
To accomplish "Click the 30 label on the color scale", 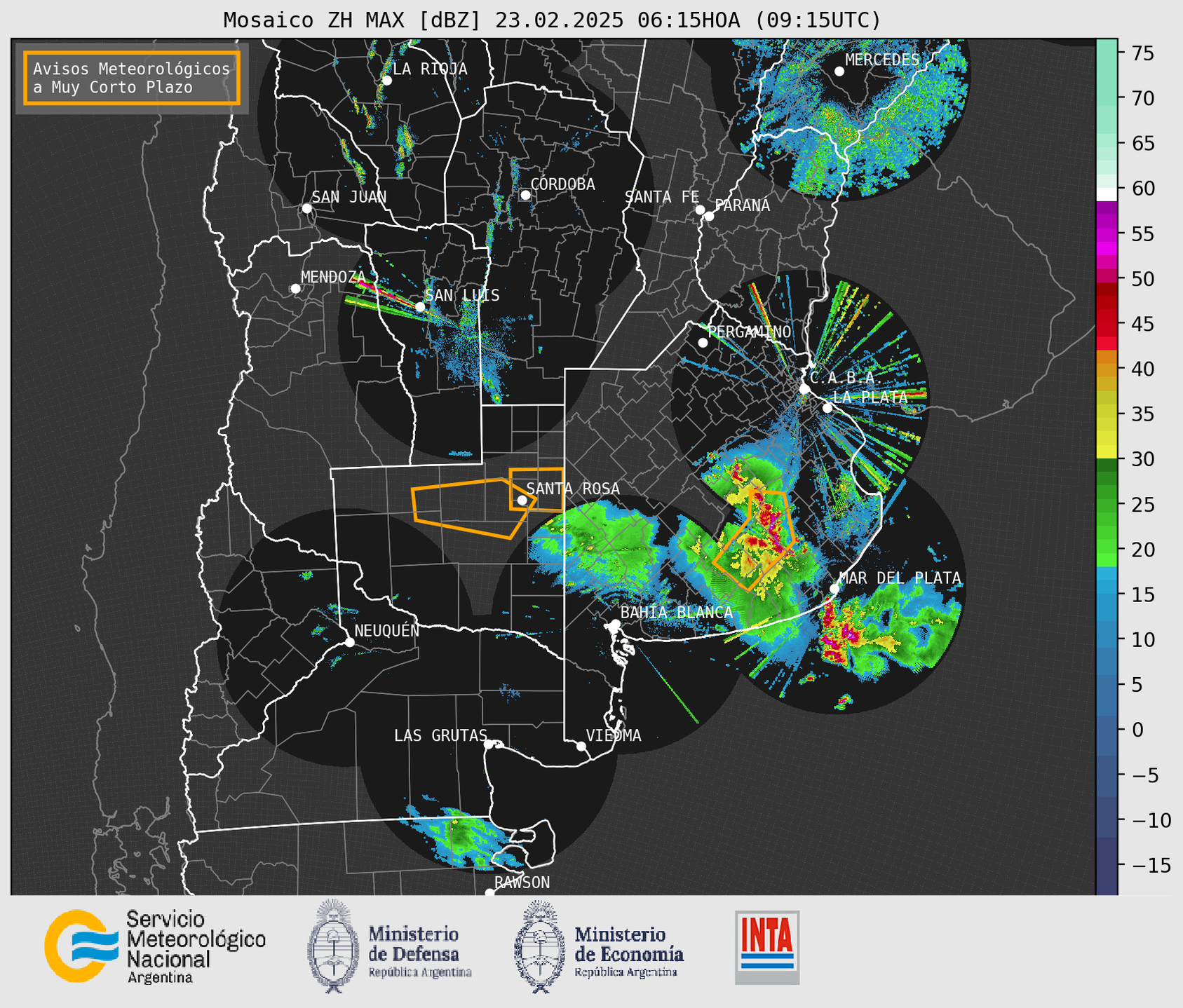I will pyautogui.click(x=1142, y=460).
